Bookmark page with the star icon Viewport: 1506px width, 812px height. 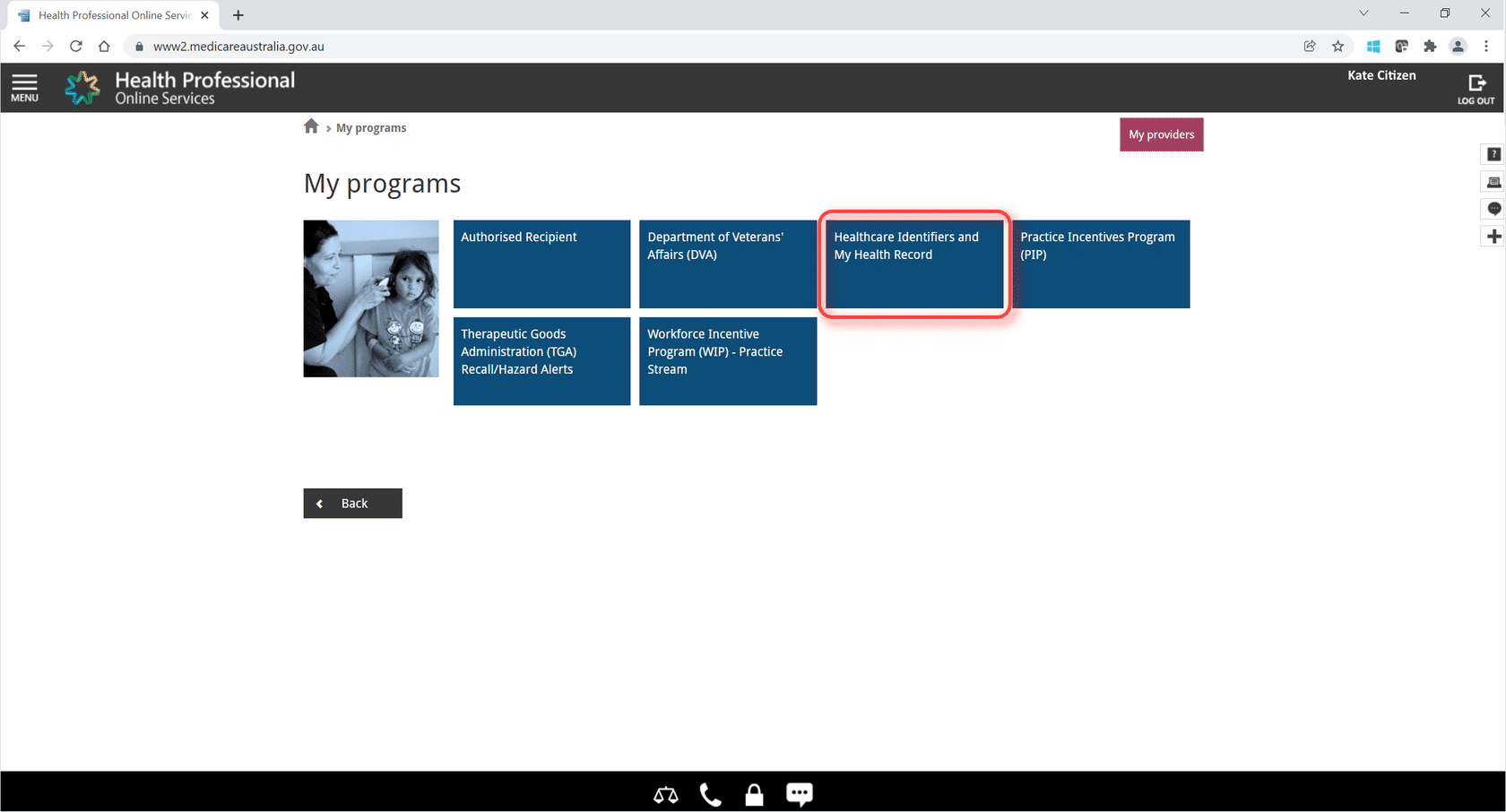point(1337,46)
